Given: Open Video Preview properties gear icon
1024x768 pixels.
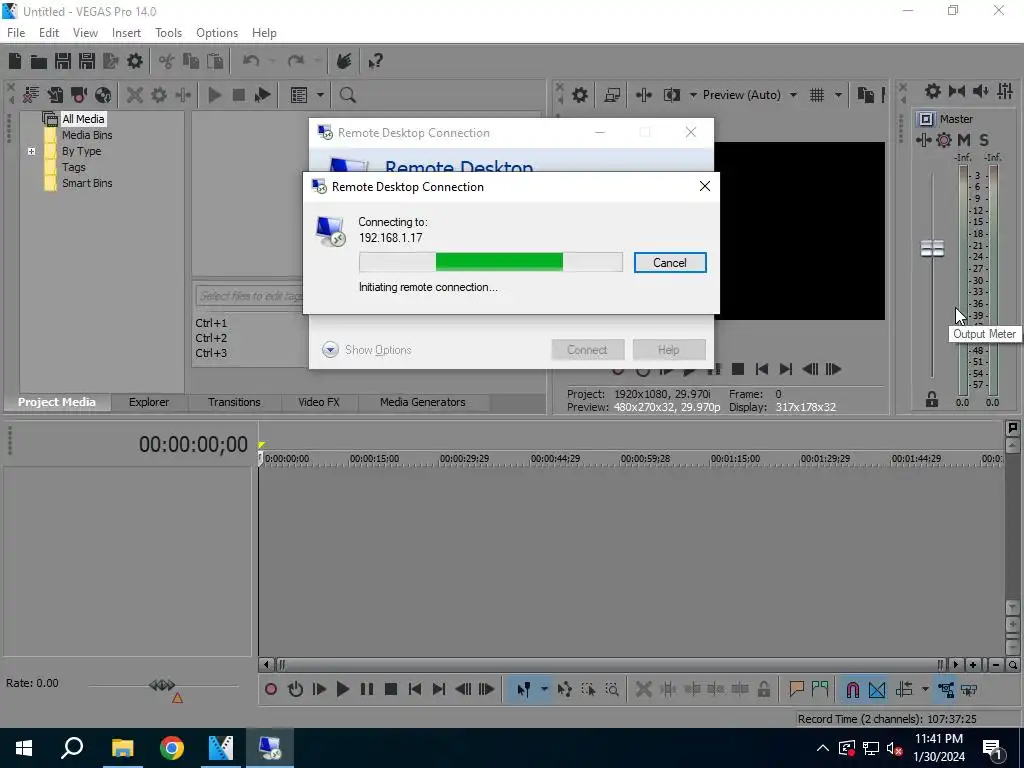Looking at the screenshot, I should [x=579, y=95].
